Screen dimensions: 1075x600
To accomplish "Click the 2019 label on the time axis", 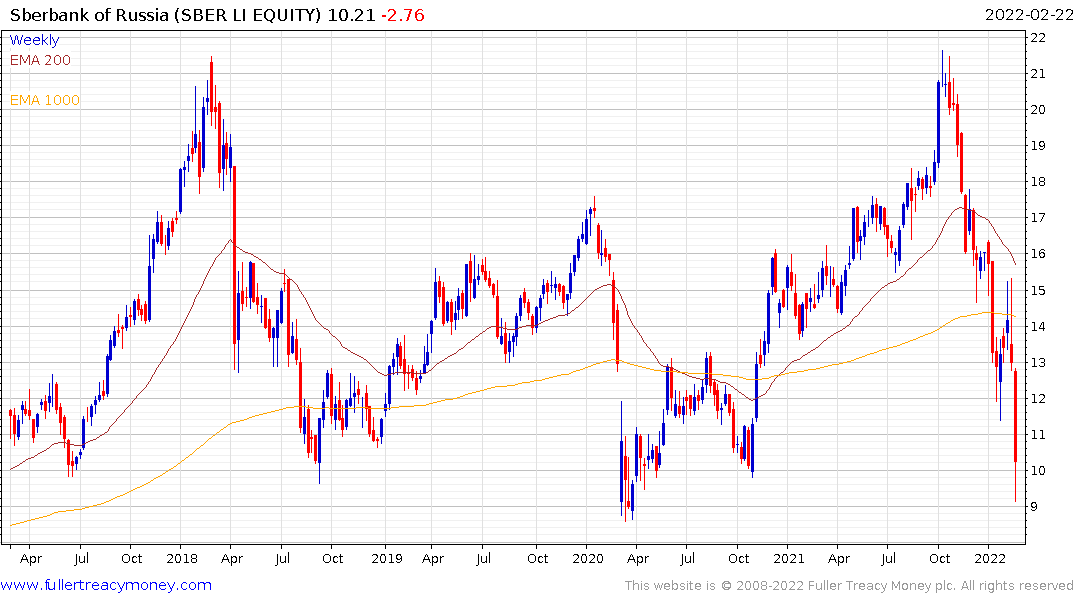I will click(x=387, y=558).
